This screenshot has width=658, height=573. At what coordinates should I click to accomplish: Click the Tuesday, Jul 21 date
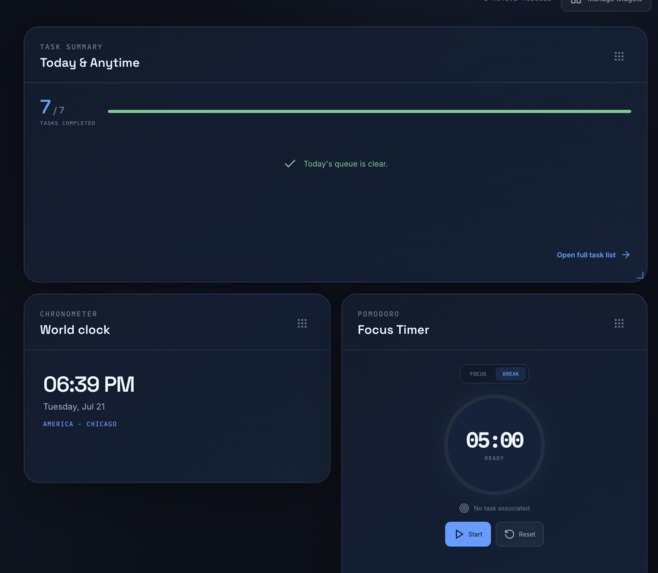pyautogui.click(x=74, y=406)
